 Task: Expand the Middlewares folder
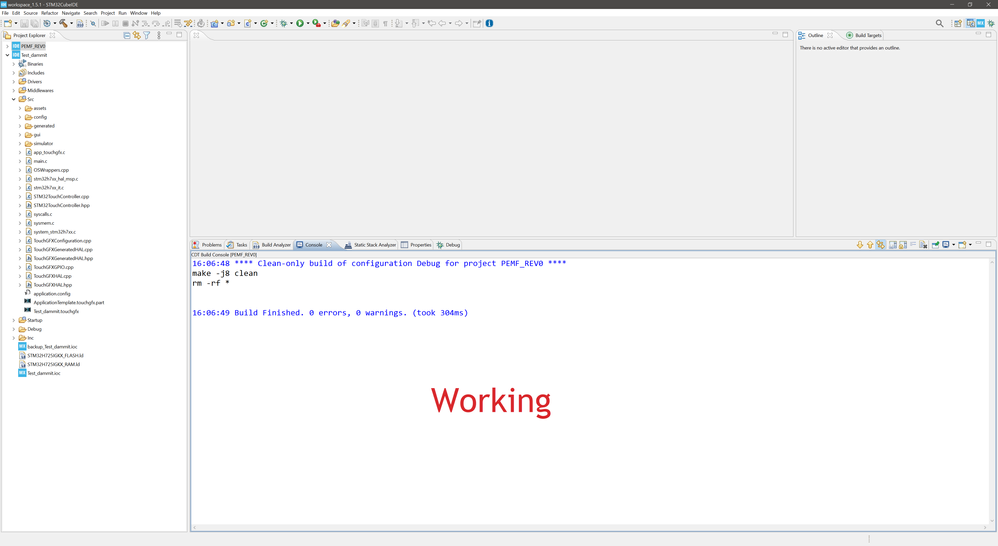[x=13, y=90]
